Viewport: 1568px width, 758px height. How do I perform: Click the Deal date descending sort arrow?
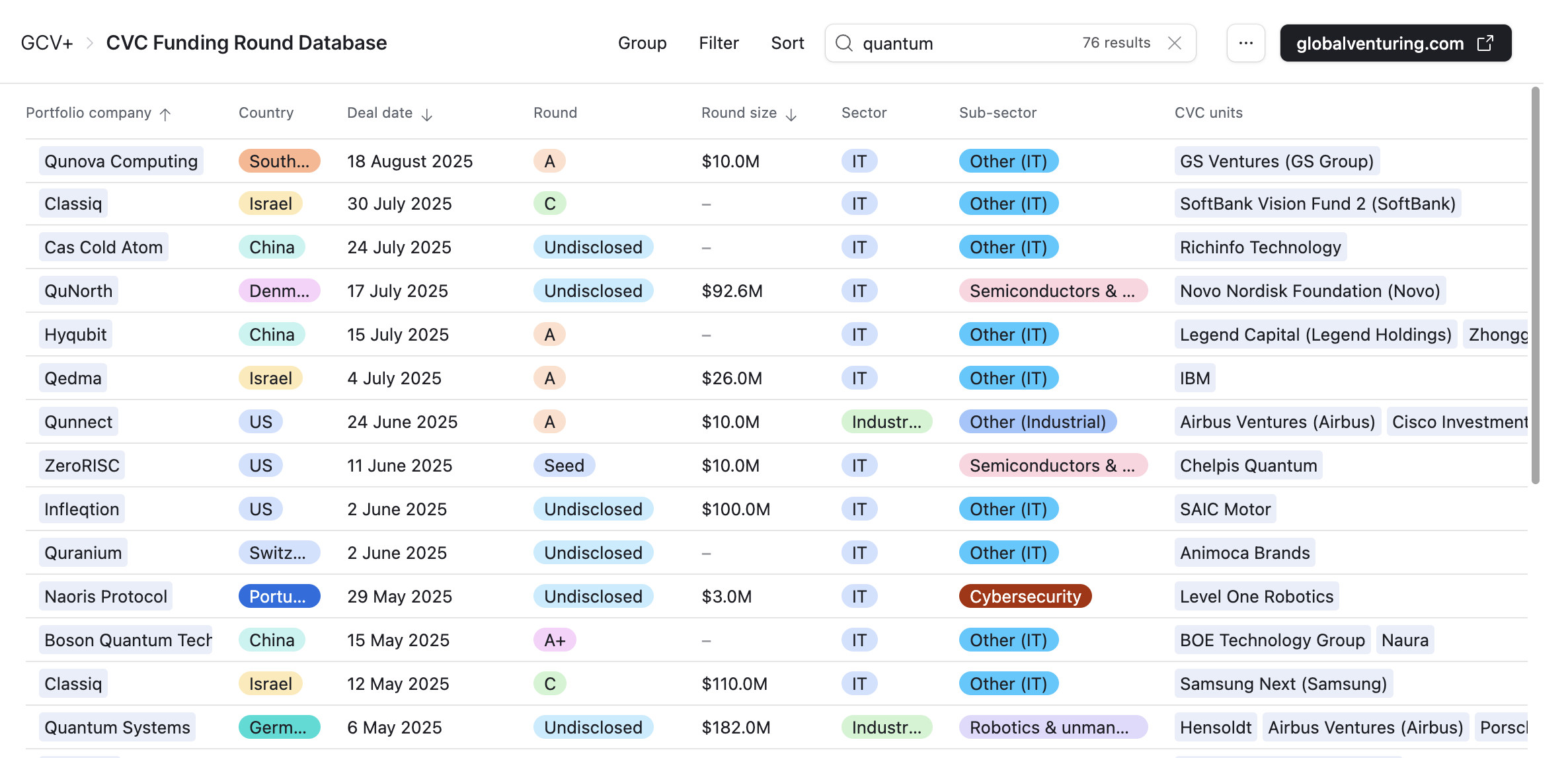(x=427, y=114)
